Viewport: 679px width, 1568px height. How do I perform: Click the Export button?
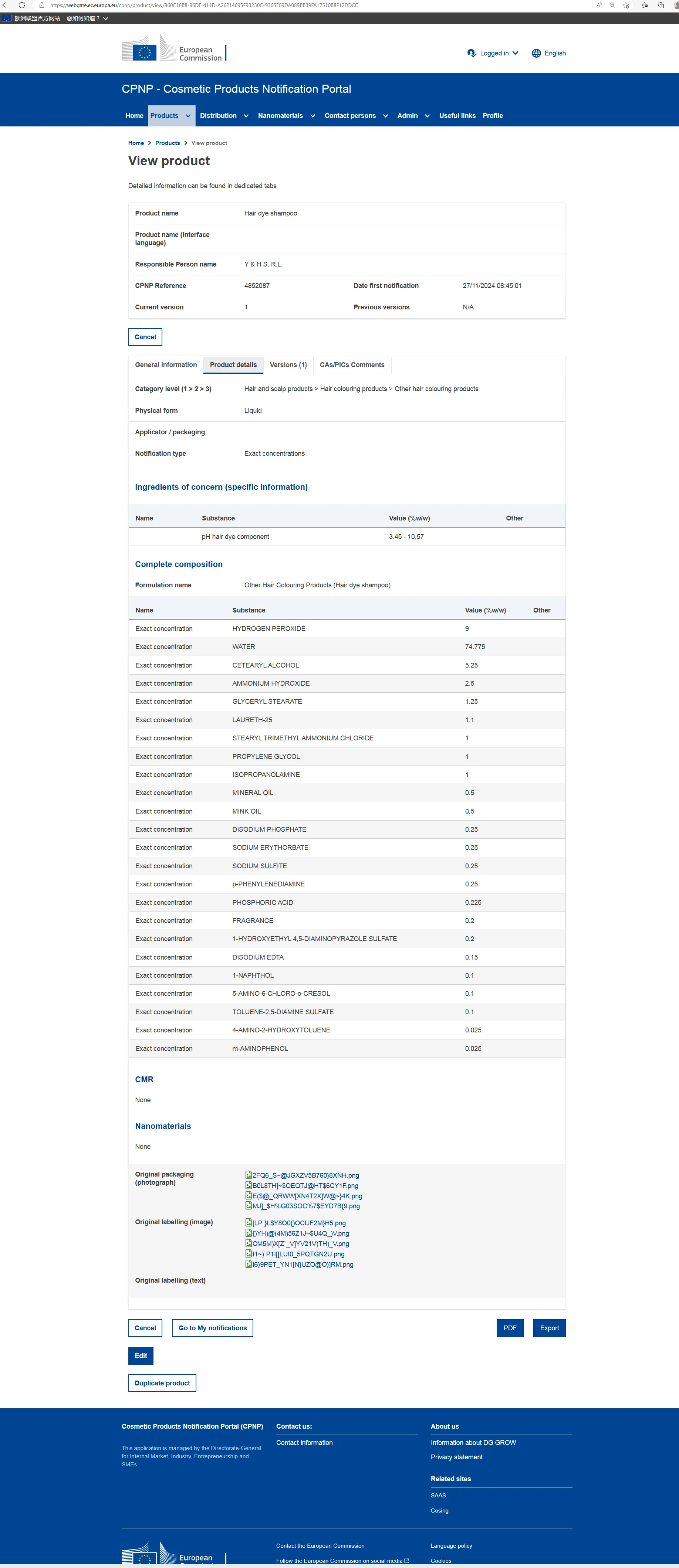pyautogui.click(x=549, y=1328)
